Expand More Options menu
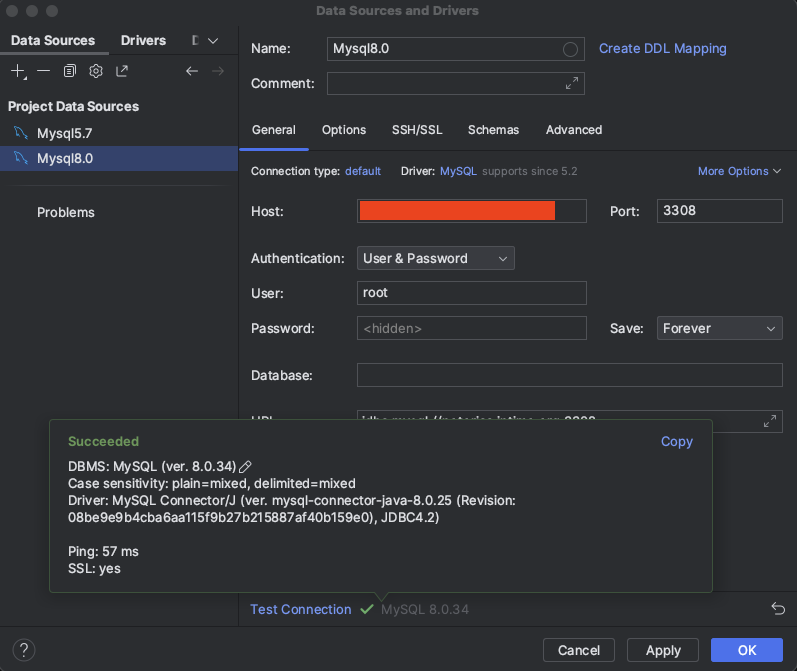The image size is (797, 671). [739, 171]
